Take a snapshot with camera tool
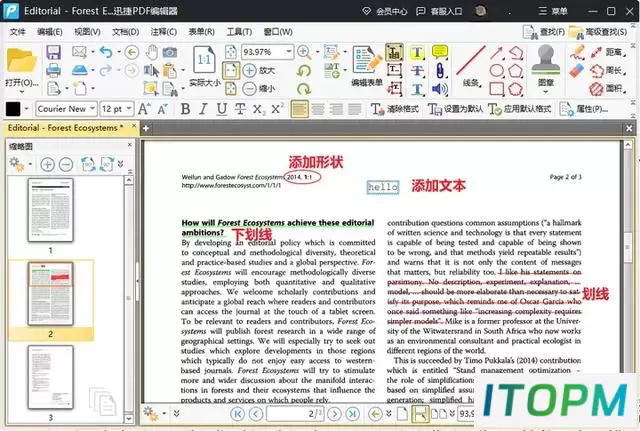The image size is (640, 431). pyautogui.click(x=169, y=52)
